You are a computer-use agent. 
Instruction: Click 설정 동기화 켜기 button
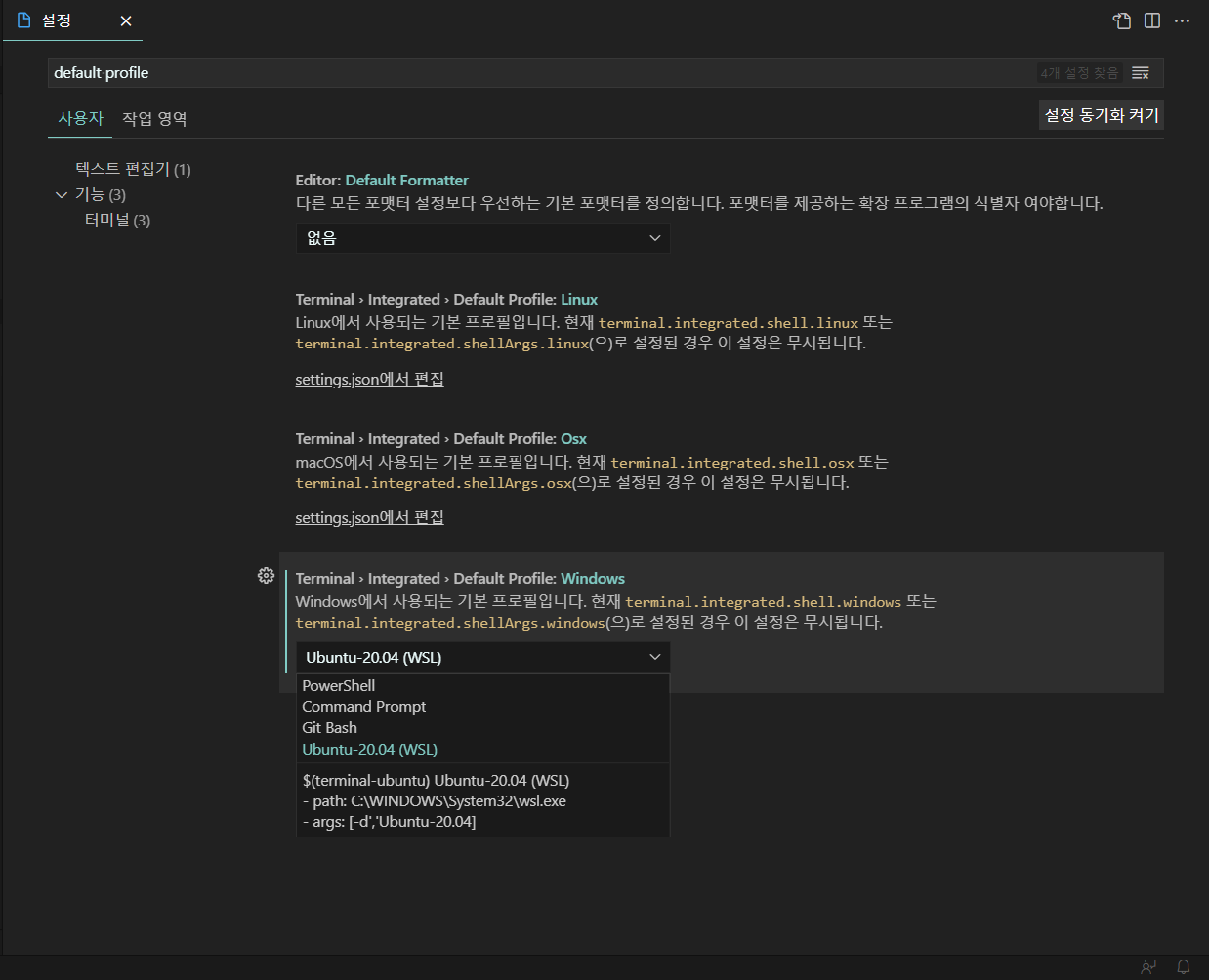[1101, 114]
